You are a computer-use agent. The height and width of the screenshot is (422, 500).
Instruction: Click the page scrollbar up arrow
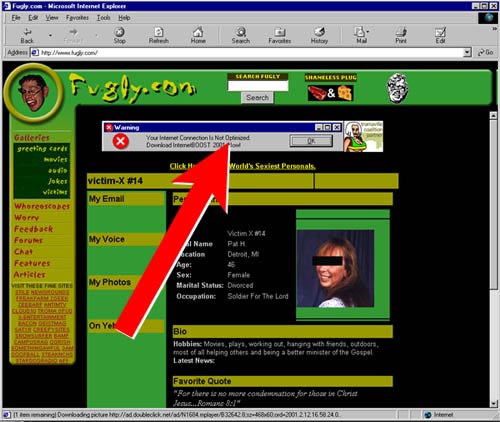pos(493,116)
